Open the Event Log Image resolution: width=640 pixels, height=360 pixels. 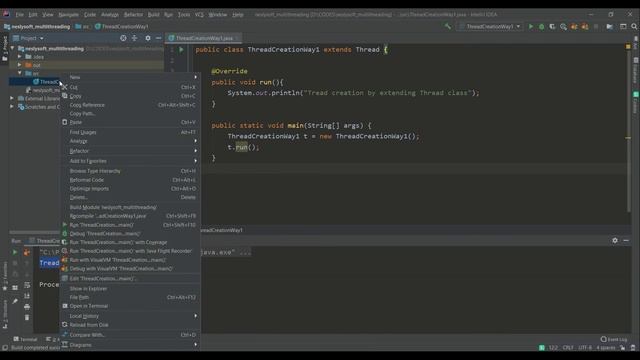point(613,339)
